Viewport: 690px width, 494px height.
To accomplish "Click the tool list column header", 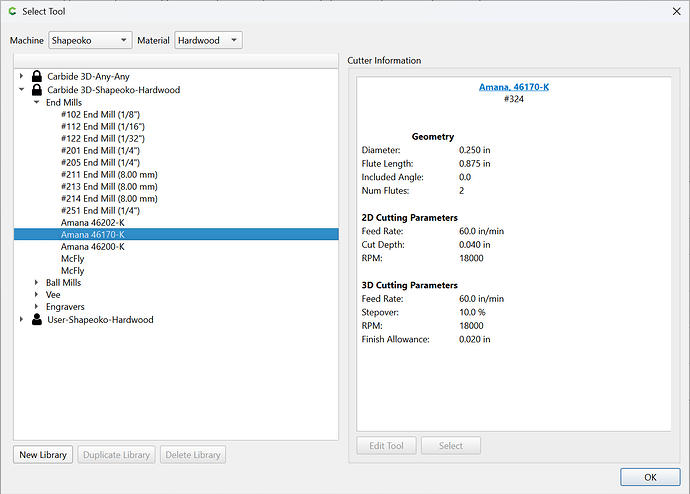I will [176, 61].
